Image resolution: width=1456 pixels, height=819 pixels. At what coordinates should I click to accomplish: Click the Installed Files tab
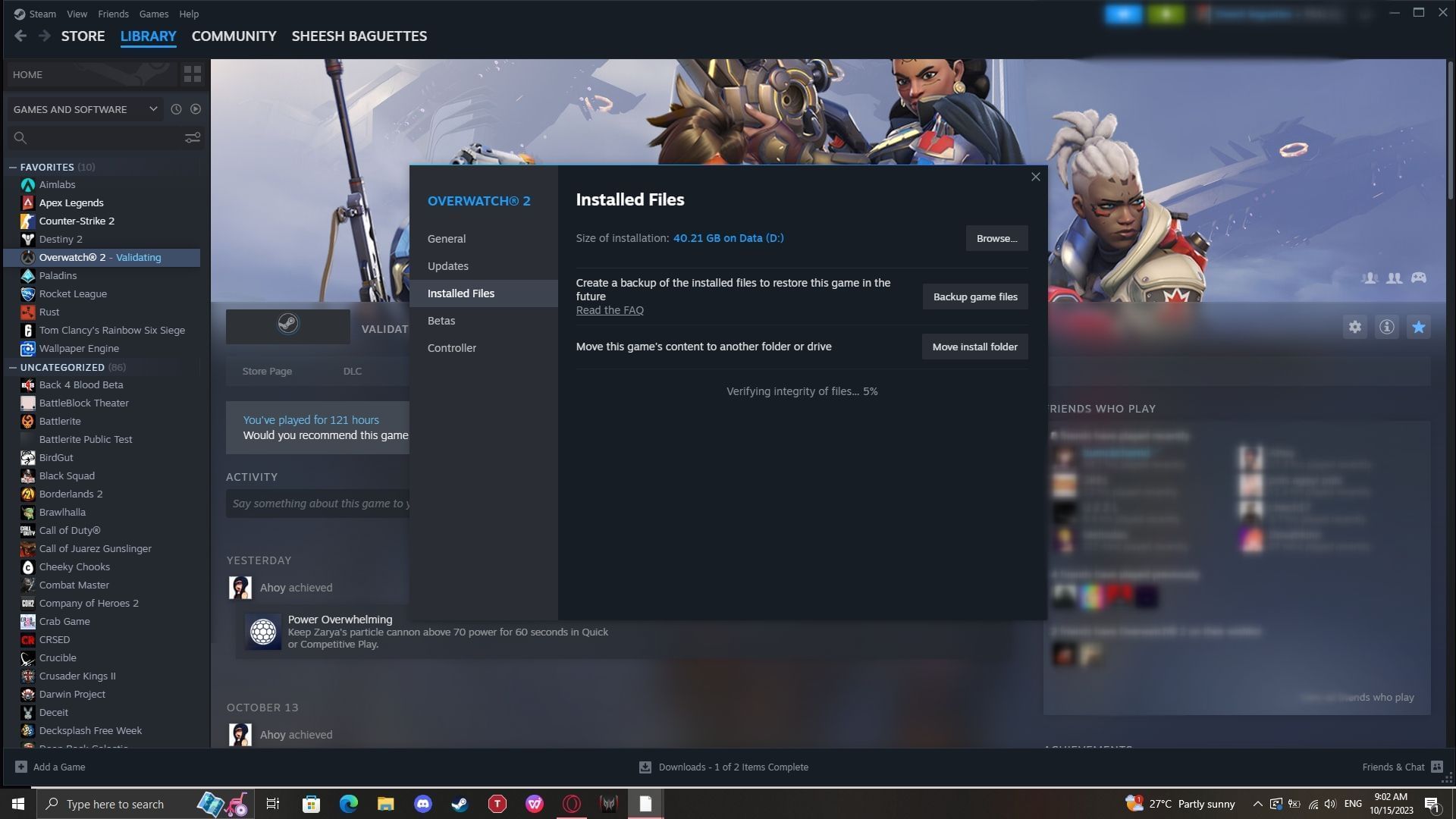pos(461,293)
